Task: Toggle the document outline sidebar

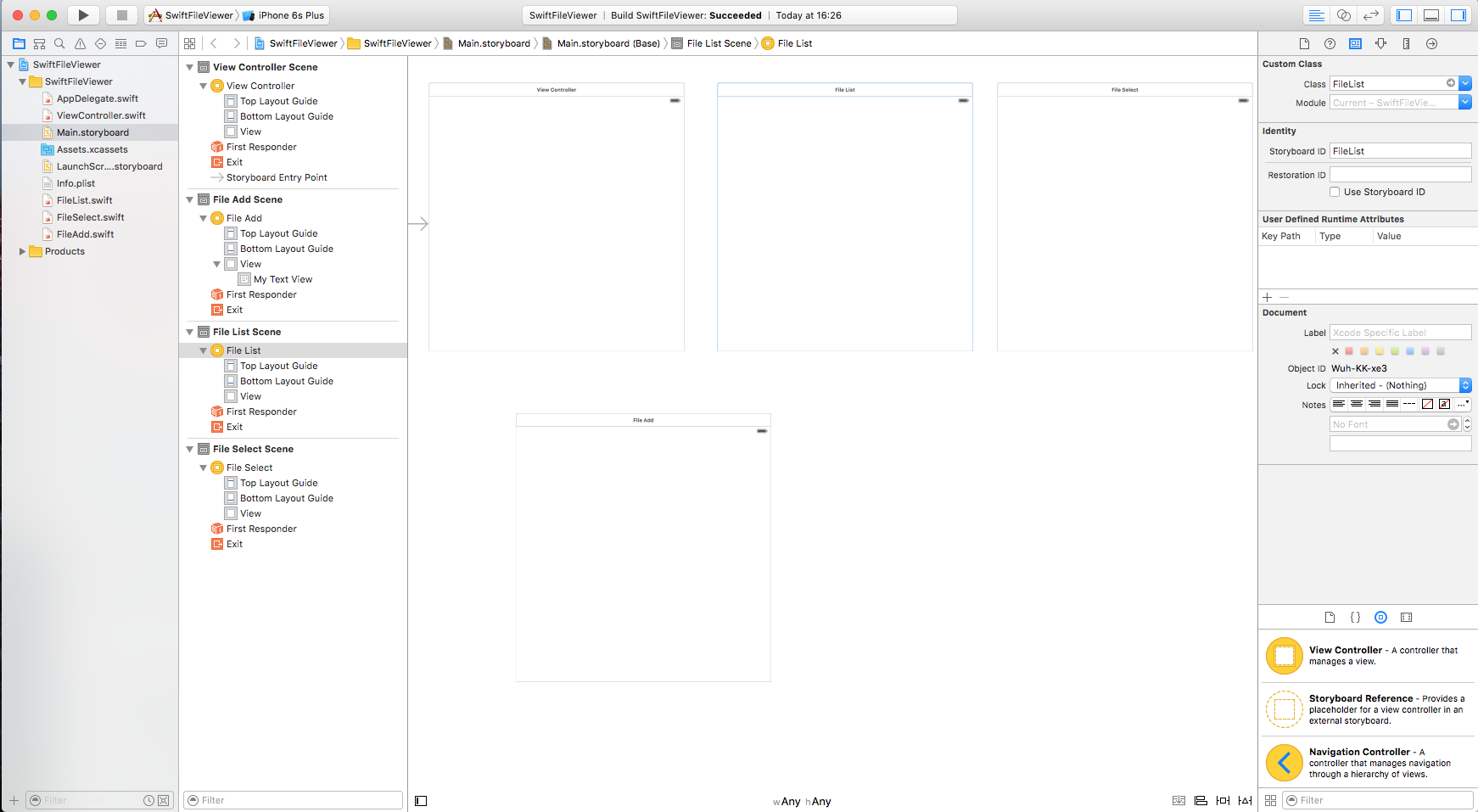Action: (x=421, y=801)
